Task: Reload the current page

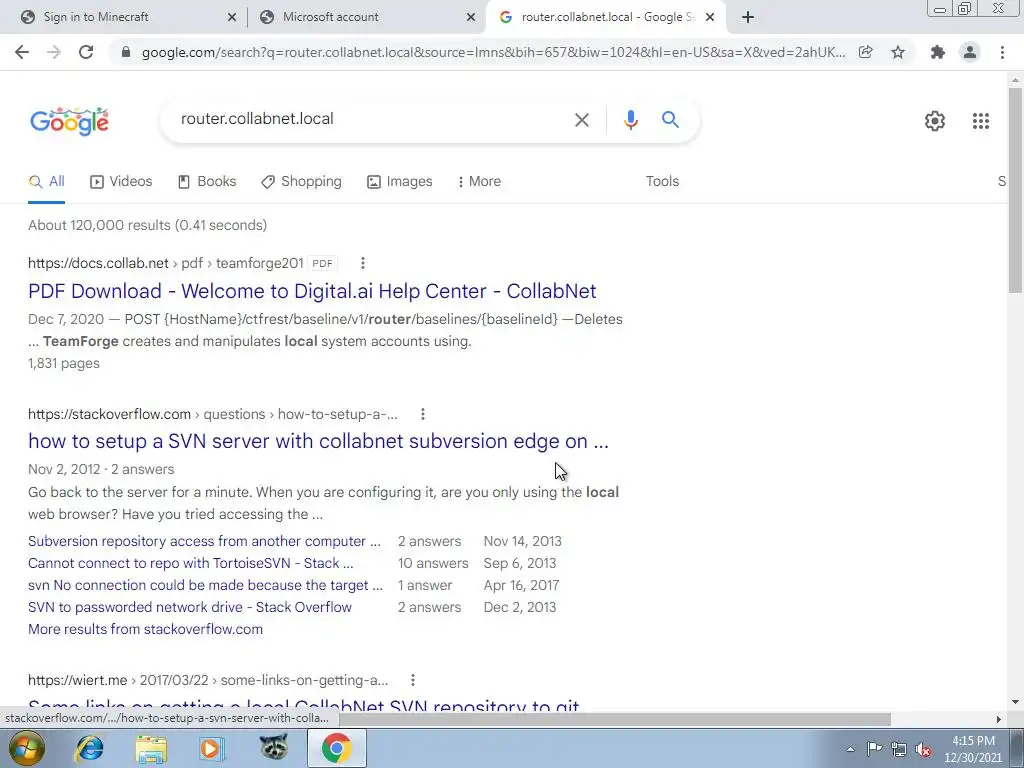Action: click(86, 52)
